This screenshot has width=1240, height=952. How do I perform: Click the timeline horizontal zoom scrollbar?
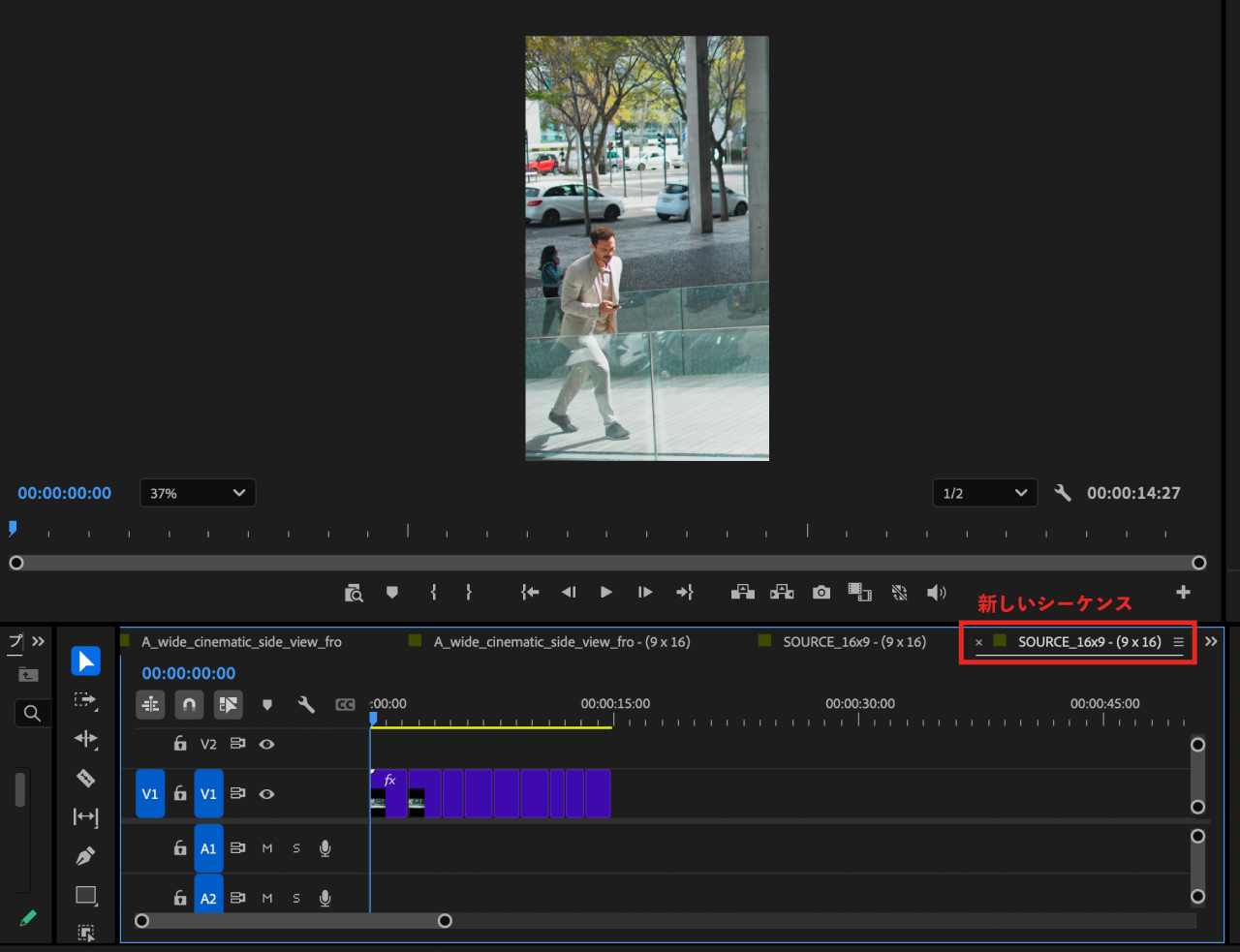[294, 921]
